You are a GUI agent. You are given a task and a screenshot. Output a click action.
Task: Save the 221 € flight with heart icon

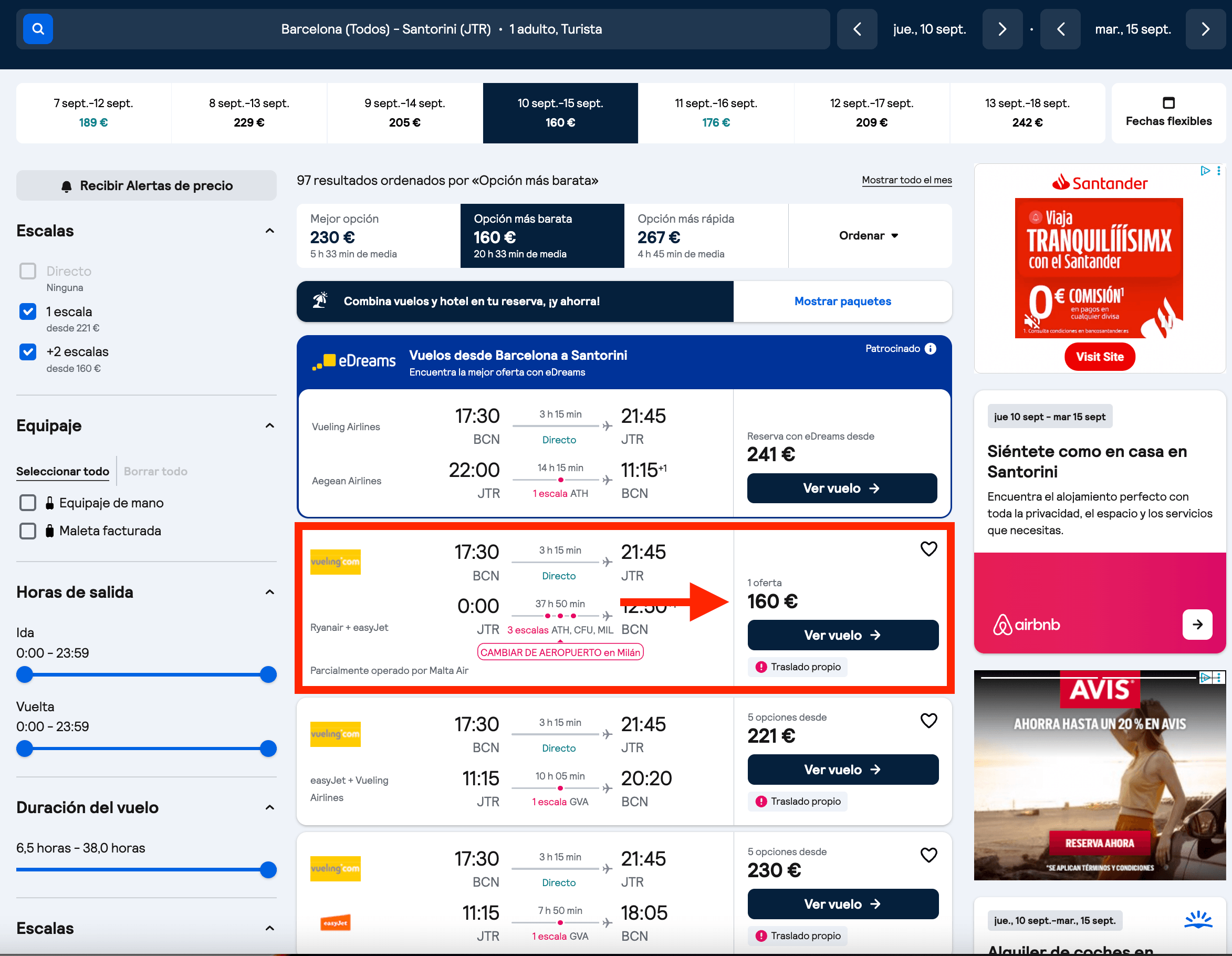pos(928,720)
